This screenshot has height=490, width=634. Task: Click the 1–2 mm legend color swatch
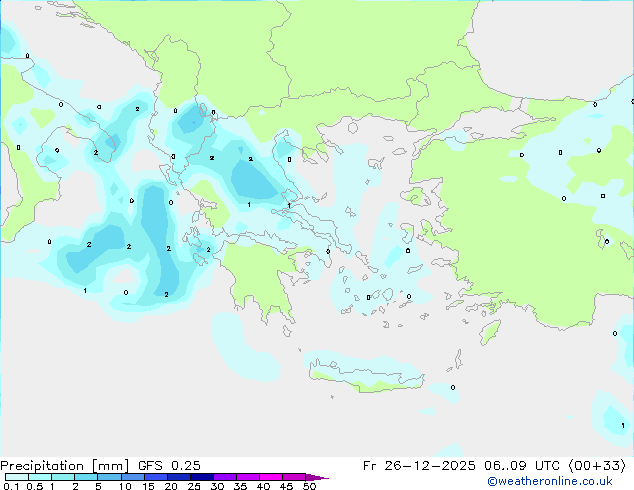[63, 477]
